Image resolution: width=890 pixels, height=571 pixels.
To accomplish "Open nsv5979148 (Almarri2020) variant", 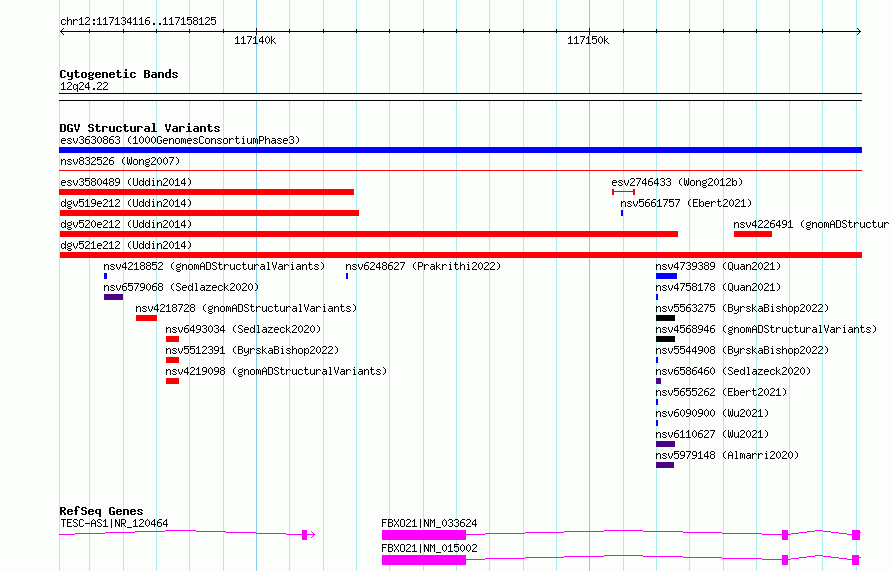I will tap(727, 455).
